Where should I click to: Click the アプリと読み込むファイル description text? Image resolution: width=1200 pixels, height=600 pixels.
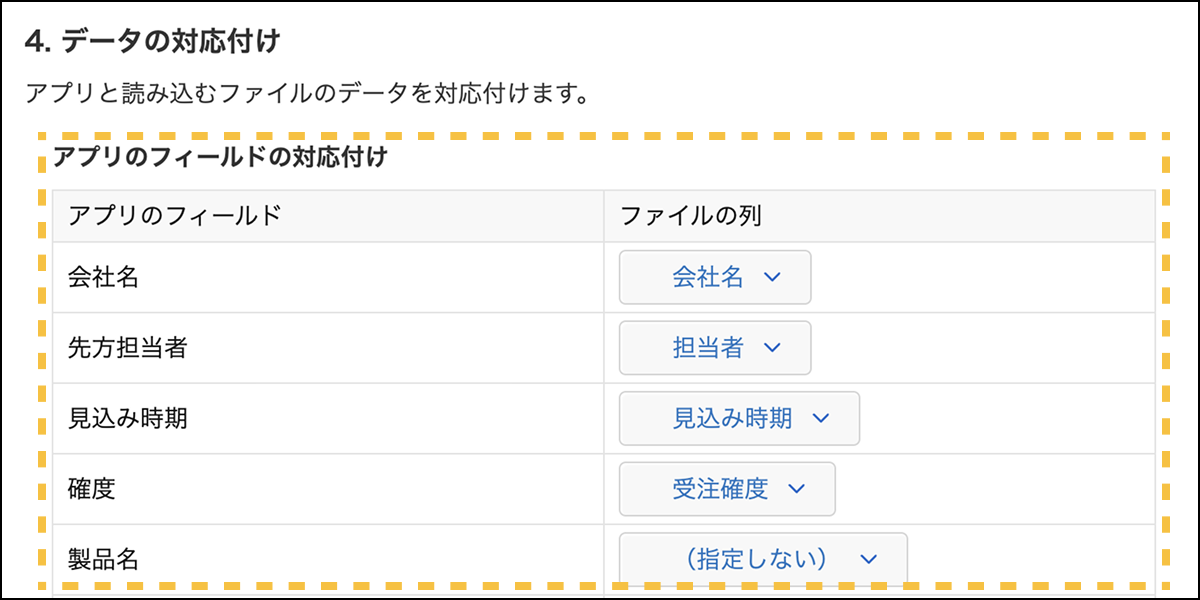click(x=304, y=95)
